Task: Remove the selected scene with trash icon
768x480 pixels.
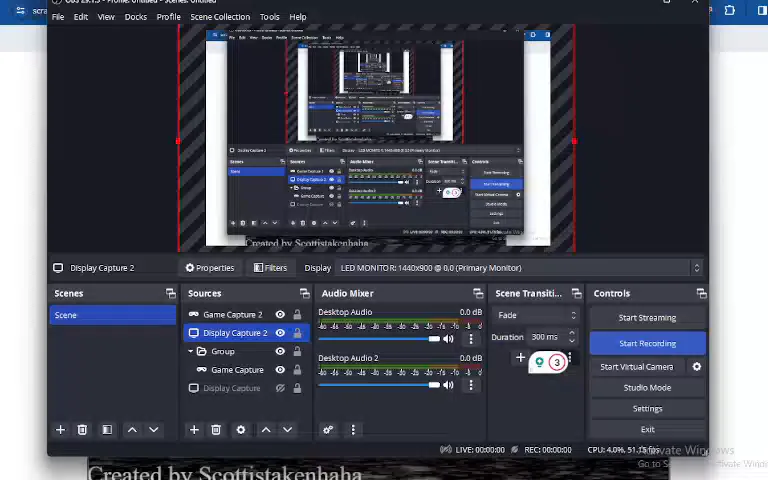Action: 82,430
